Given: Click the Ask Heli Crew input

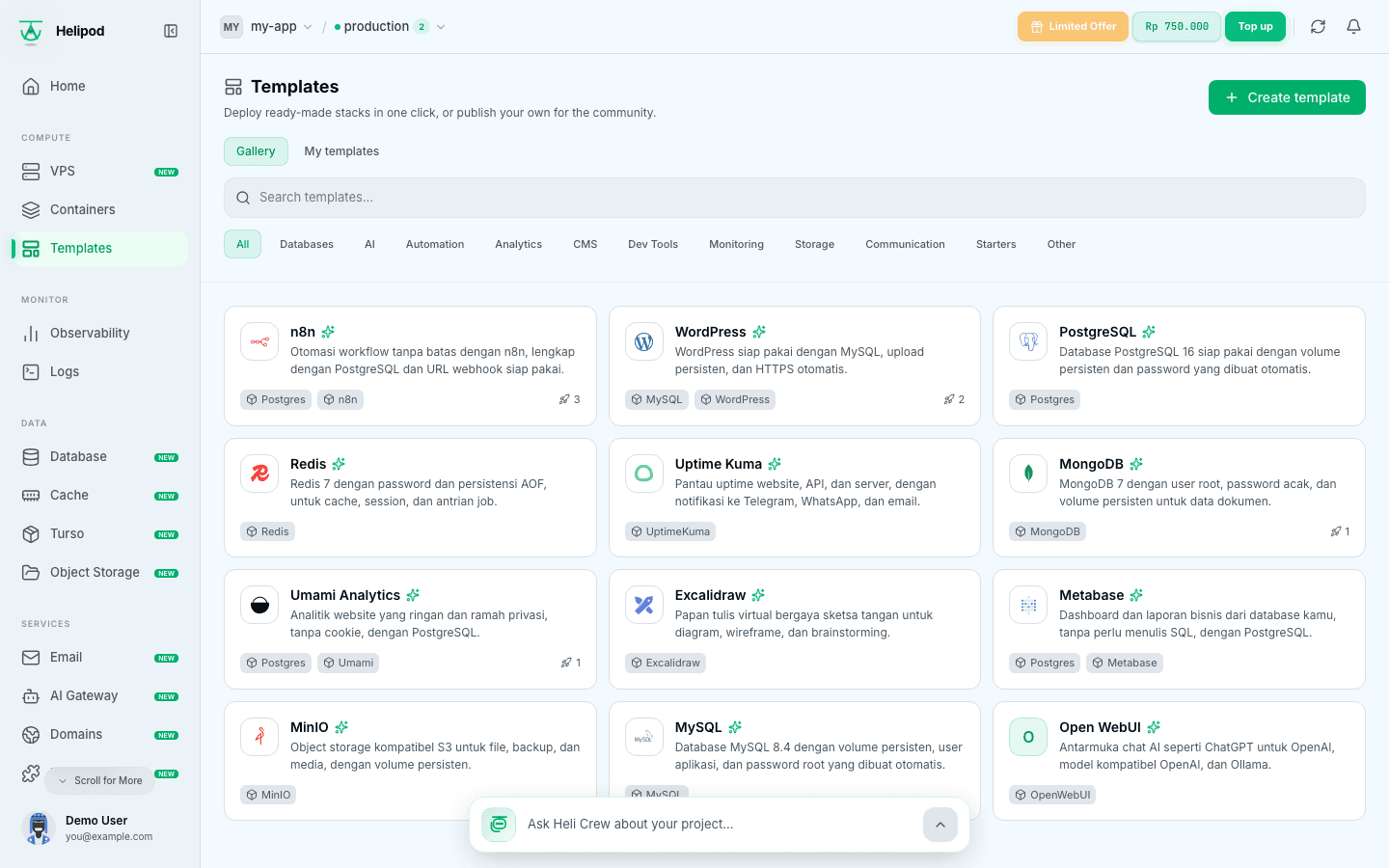Looking at the screenshot, I should [x=719, y=825].
